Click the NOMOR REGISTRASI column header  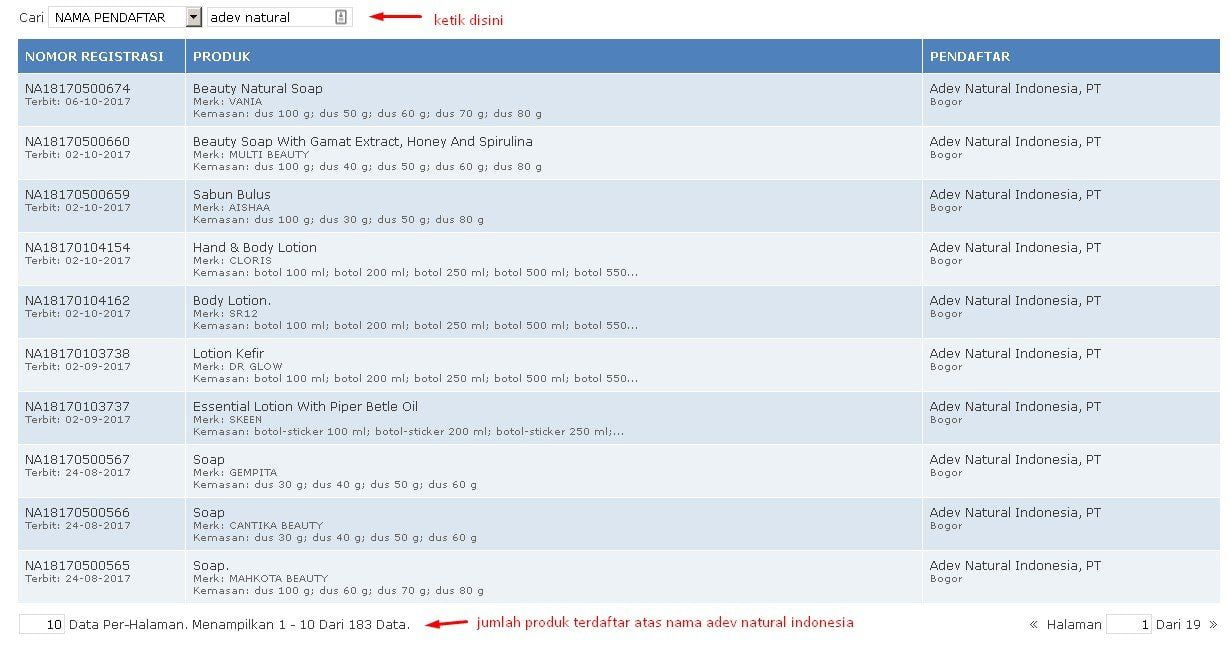pos(101,56)
